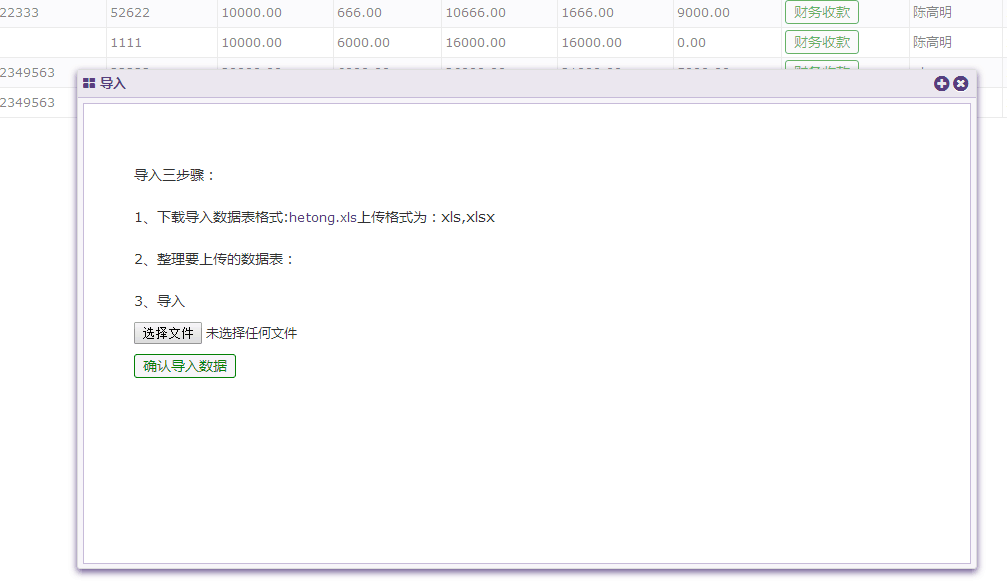Image resolution: width=1007 pixels, height=585 pixels.
Task: Click 财务收款 button in the 52622 row
Action: pyautogui.click(x=821, y=13)
